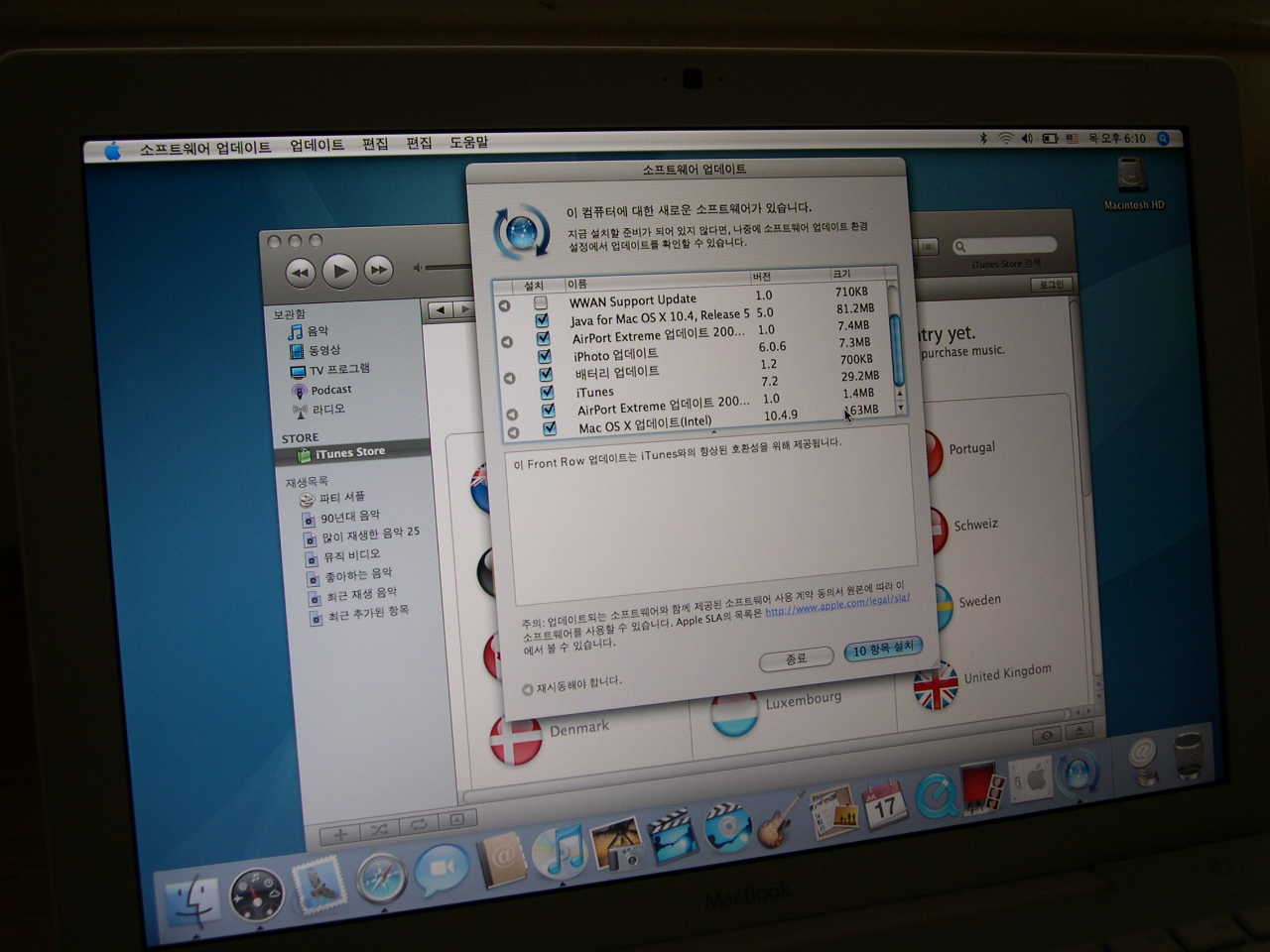Image resolution: width=1270 pixels, height=952 pixels.
Task: Open the 업데이트 menu
Action: (317, 145)
